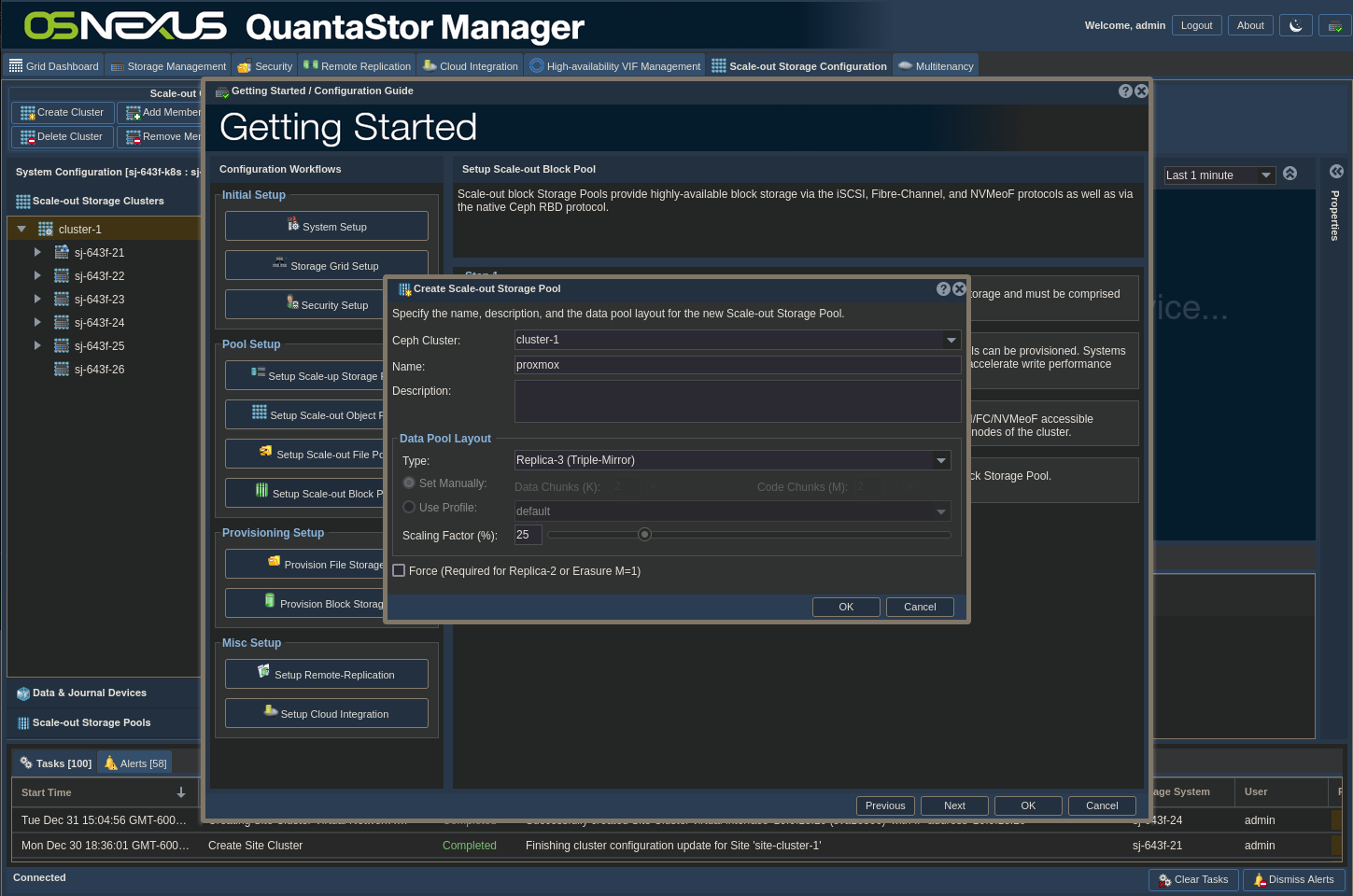Open the Alerts [58] tab
Screen dimensions: 1353x896
pyautogui.click(x=136, y=763)
